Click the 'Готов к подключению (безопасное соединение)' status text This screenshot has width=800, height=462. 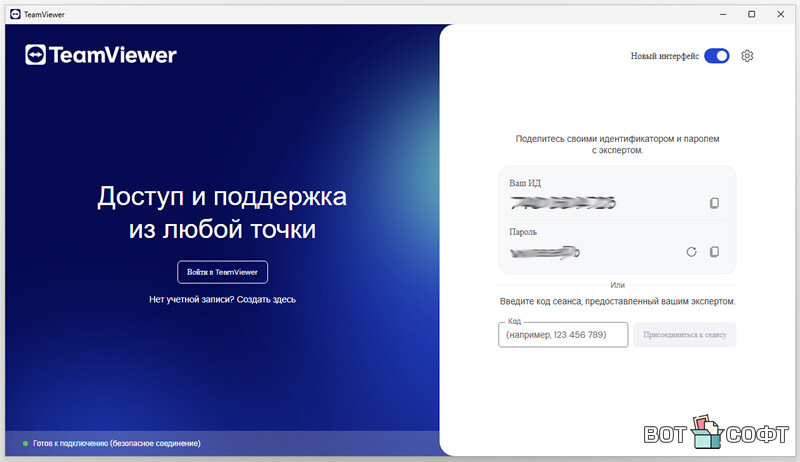pos(117,443)
